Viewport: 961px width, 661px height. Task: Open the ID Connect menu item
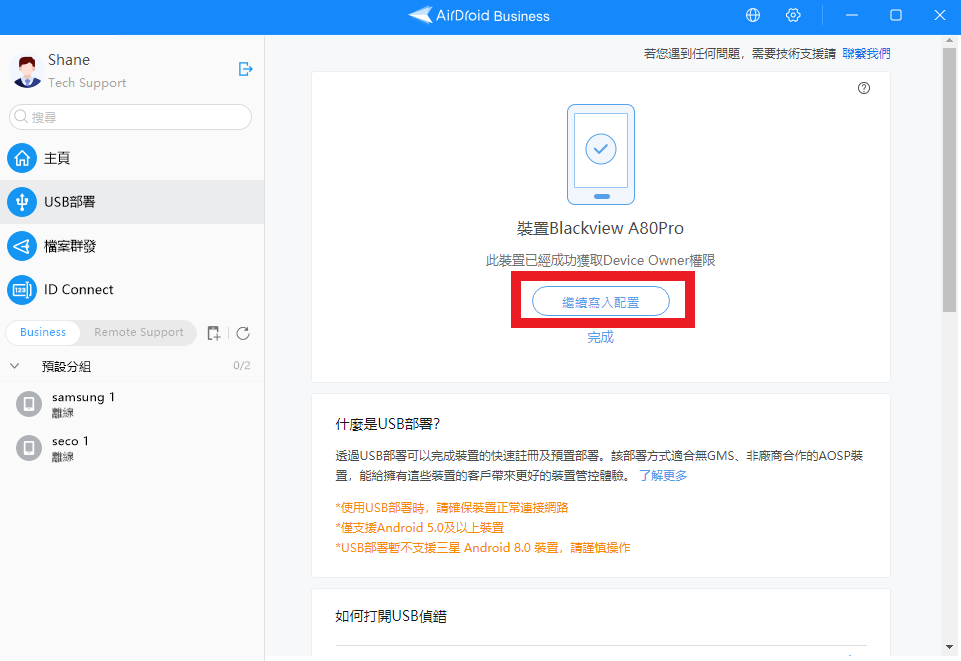tap(132, 290)
